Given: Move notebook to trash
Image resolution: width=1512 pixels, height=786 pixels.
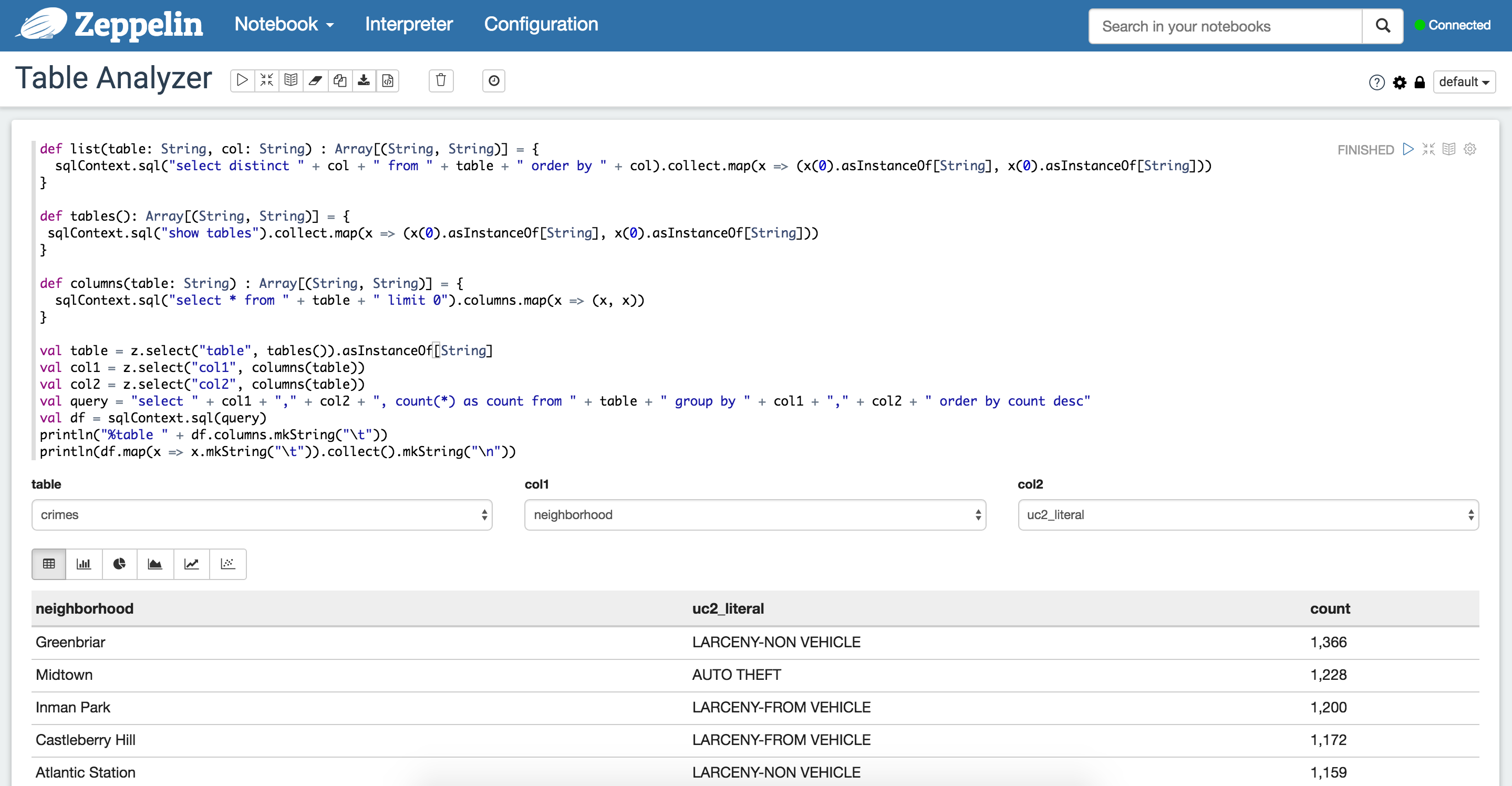Looking at the screenshot, I should (x=441, y=80).
